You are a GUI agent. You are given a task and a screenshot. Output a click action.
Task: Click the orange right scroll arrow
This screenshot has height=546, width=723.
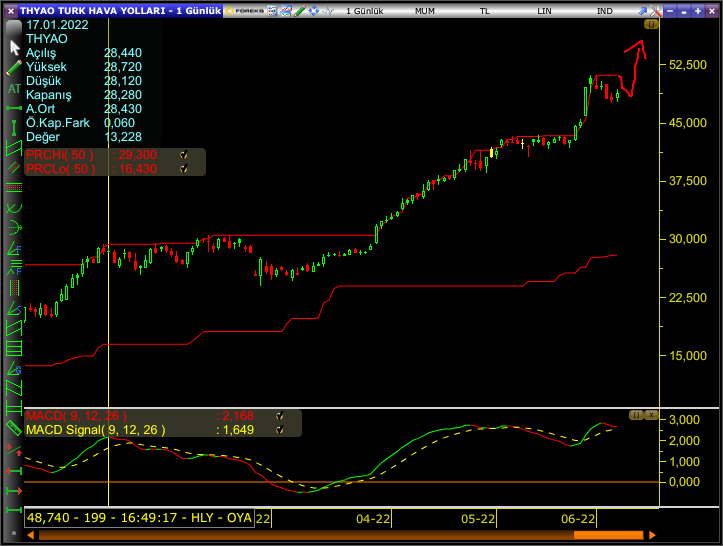(652, 535)
